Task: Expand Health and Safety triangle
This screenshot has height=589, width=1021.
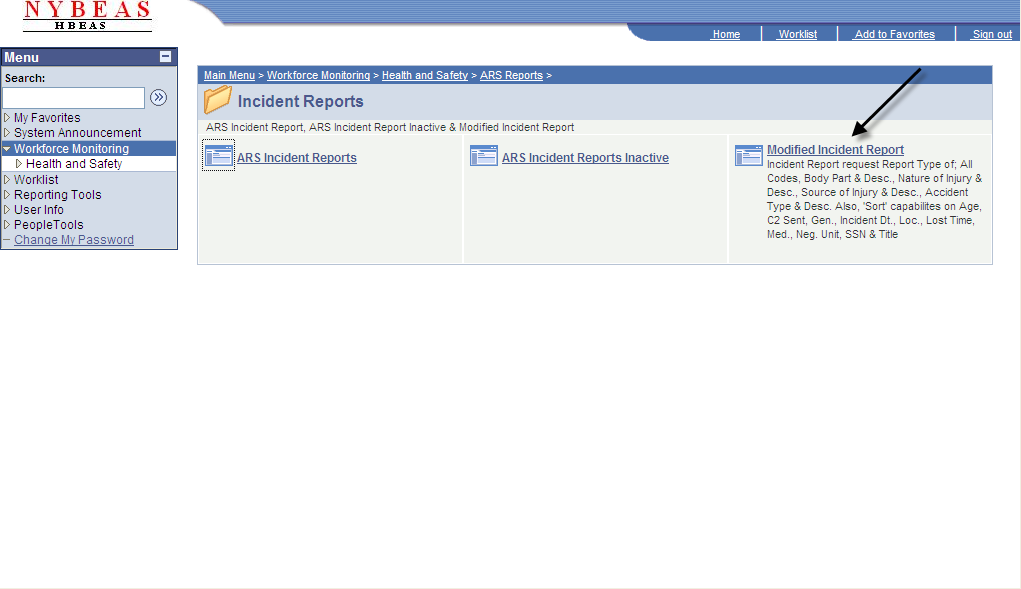Action: click(19, 164)
